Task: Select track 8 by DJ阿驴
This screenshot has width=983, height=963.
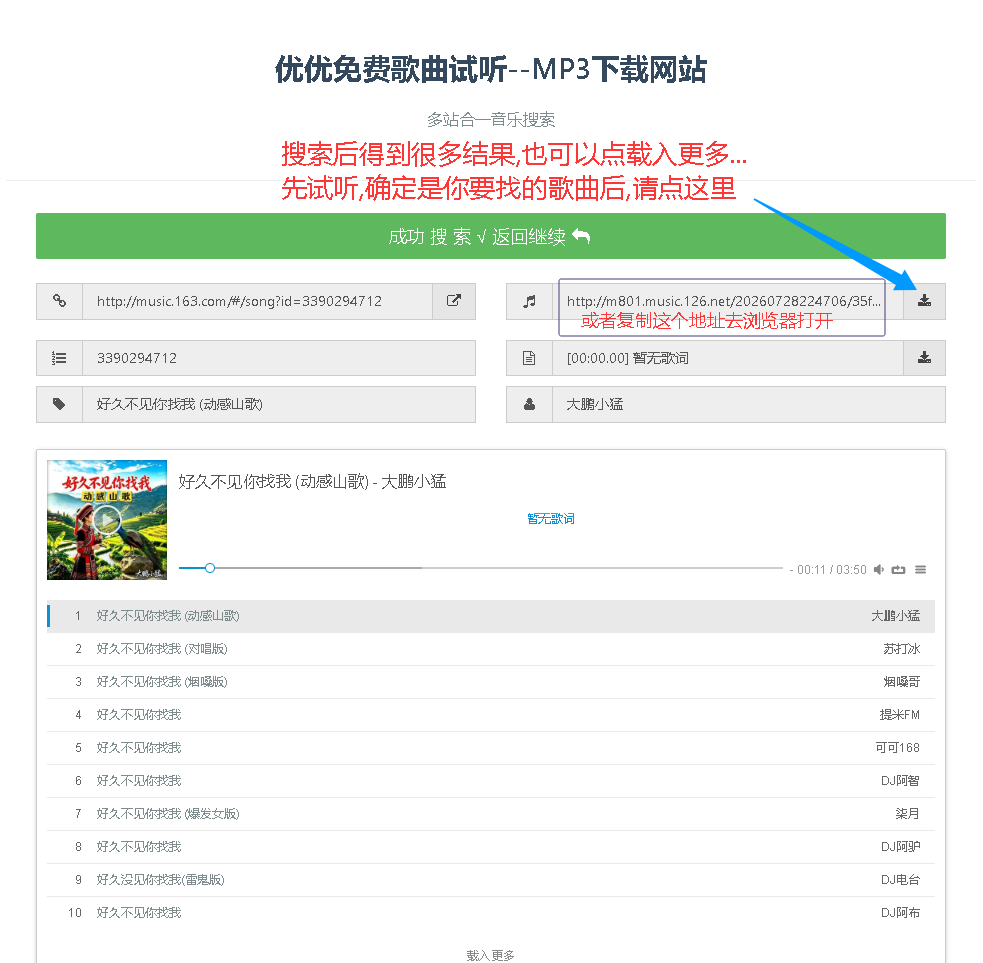Action: pos(491,847)
